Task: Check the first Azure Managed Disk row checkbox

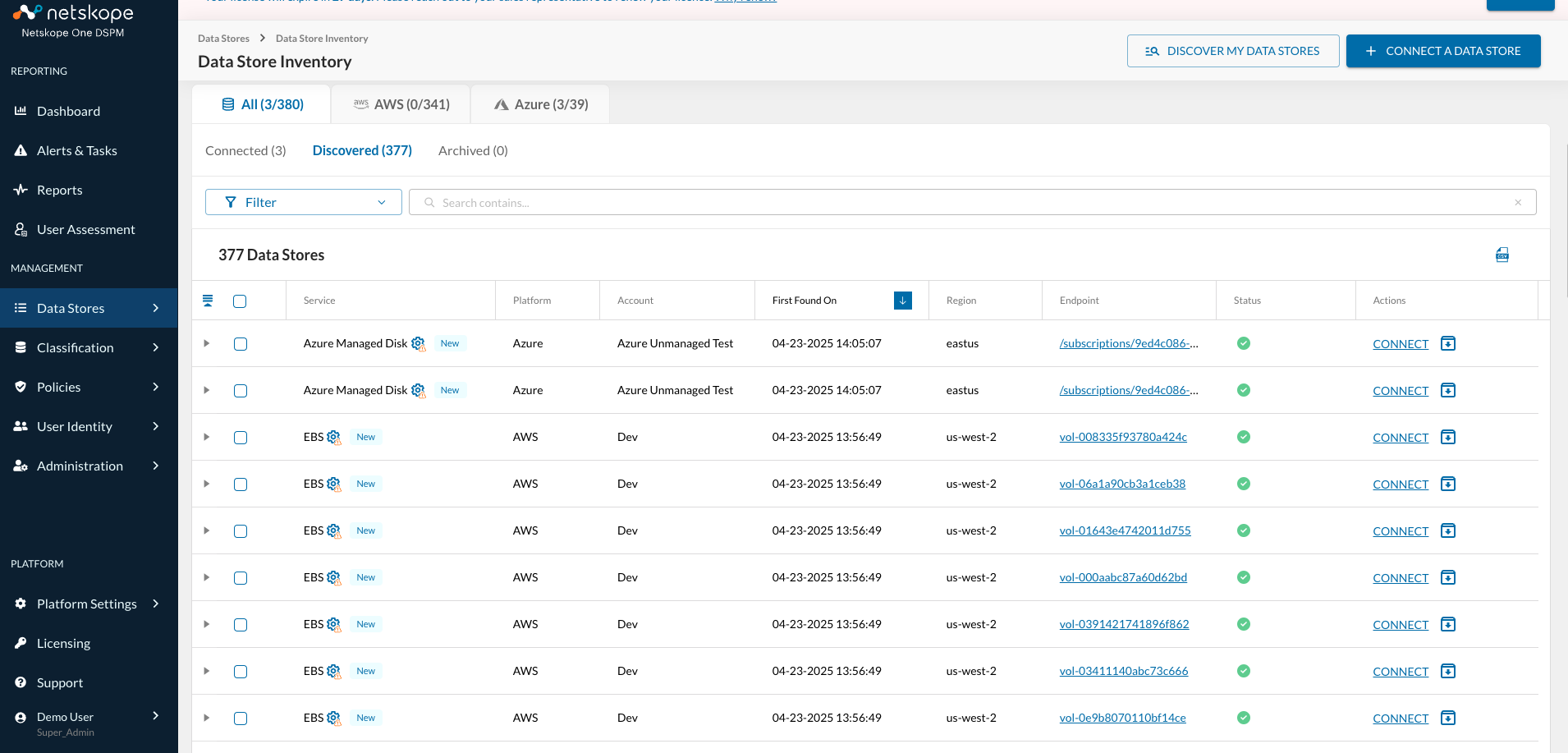Action: [241, 344]
